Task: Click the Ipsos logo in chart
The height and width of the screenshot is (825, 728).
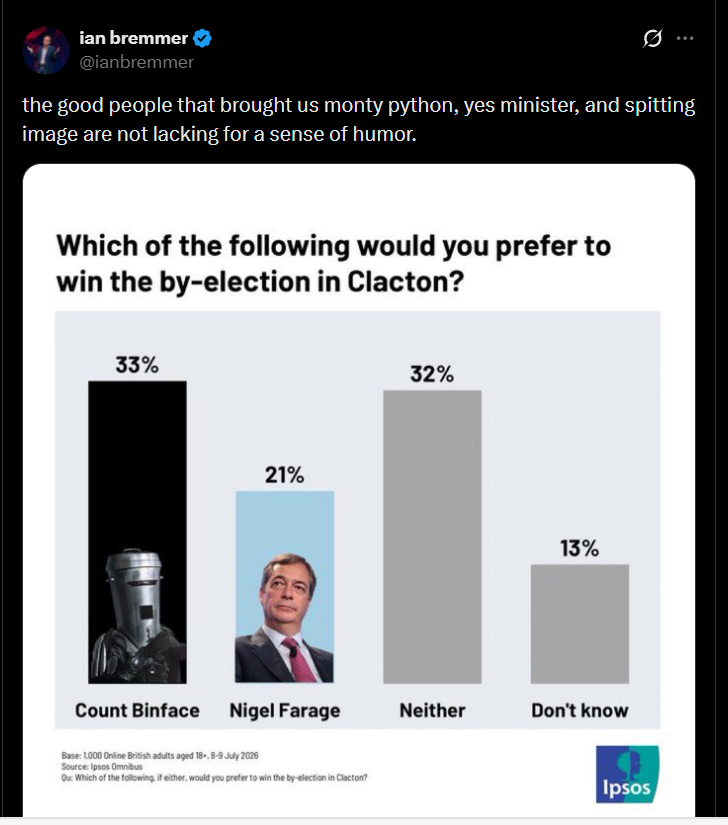Action: (x=626, y=774)
